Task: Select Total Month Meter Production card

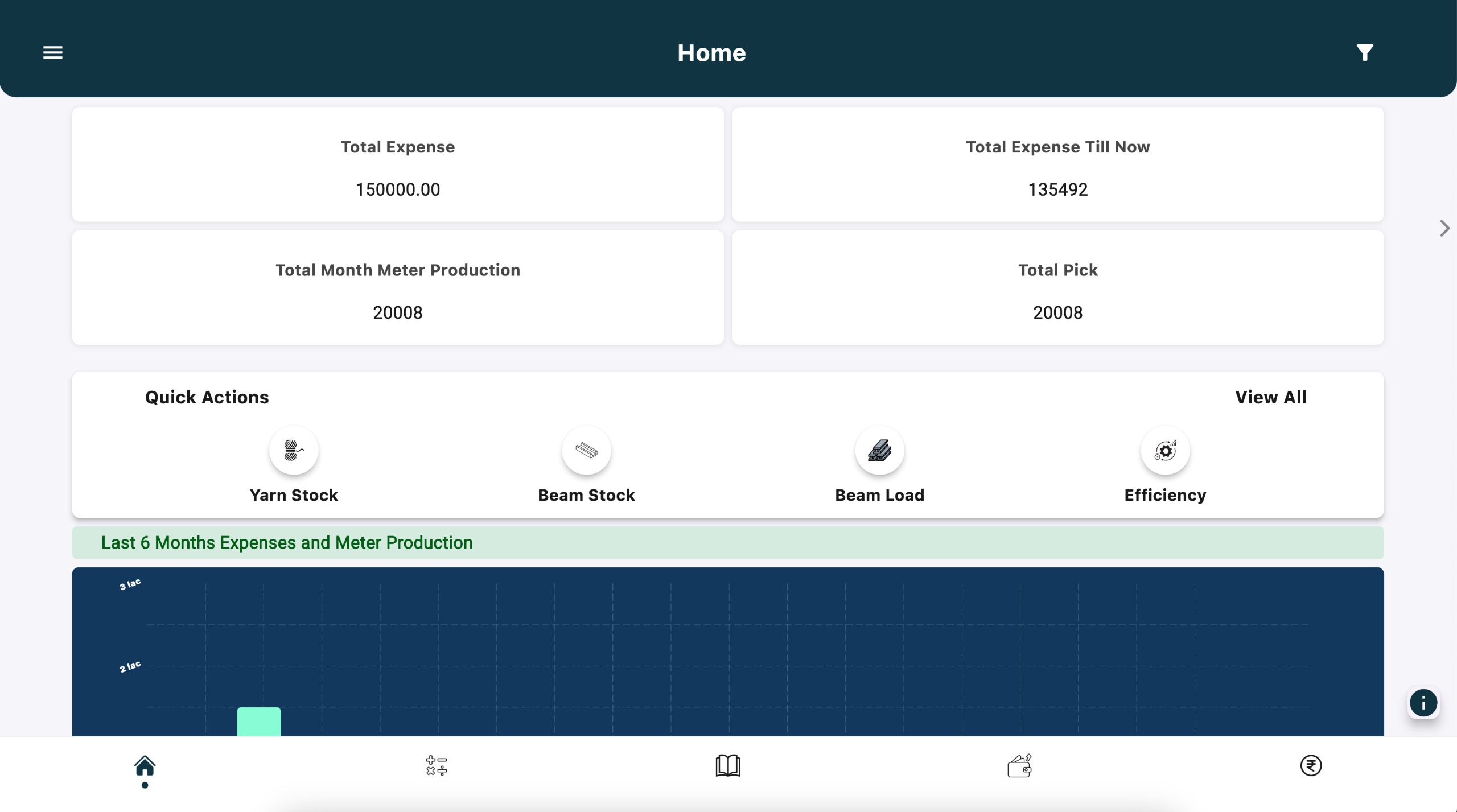Action: (x=398, y=288)
